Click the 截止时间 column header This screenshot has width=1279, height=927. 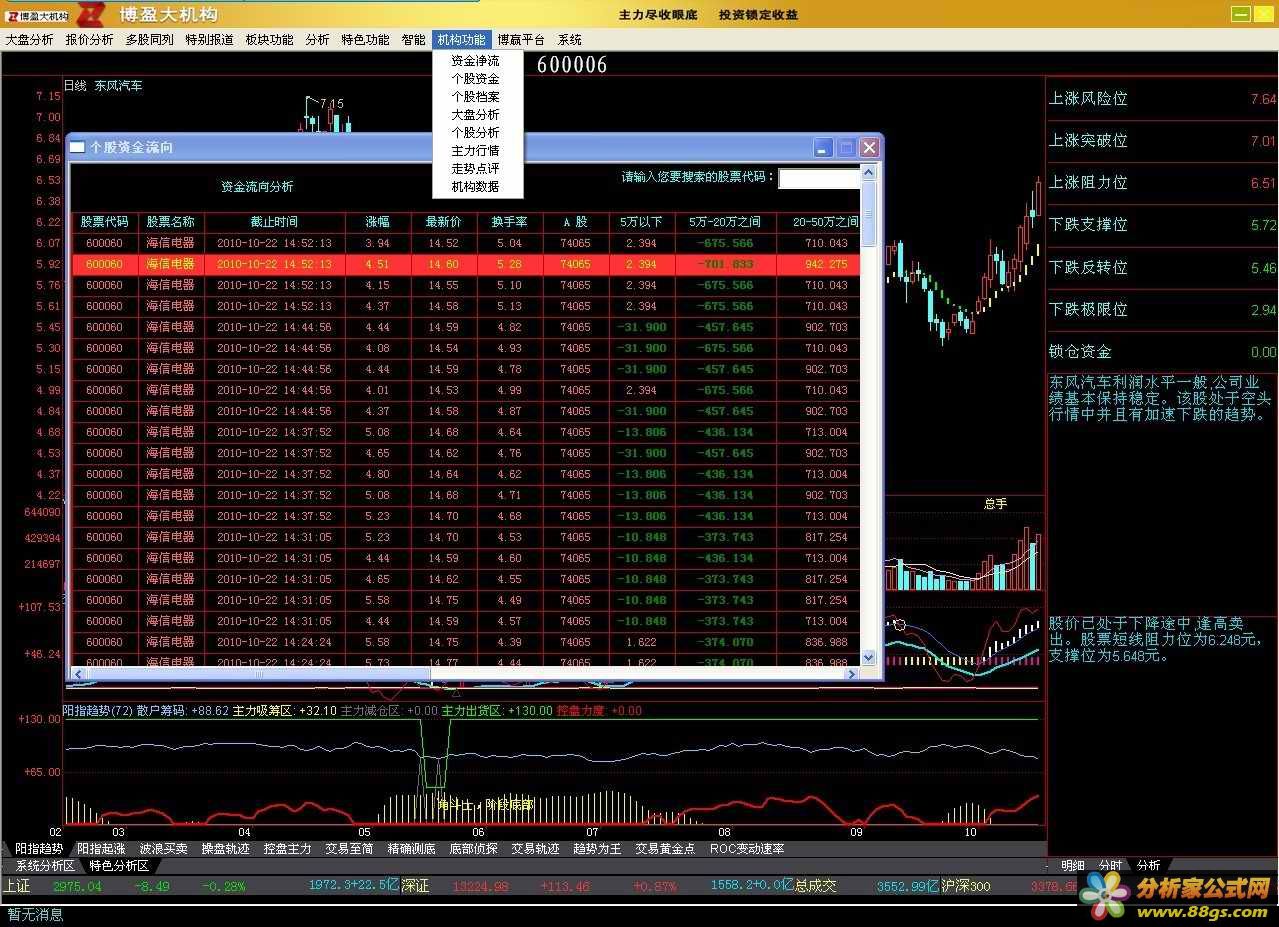click(274, 222)
